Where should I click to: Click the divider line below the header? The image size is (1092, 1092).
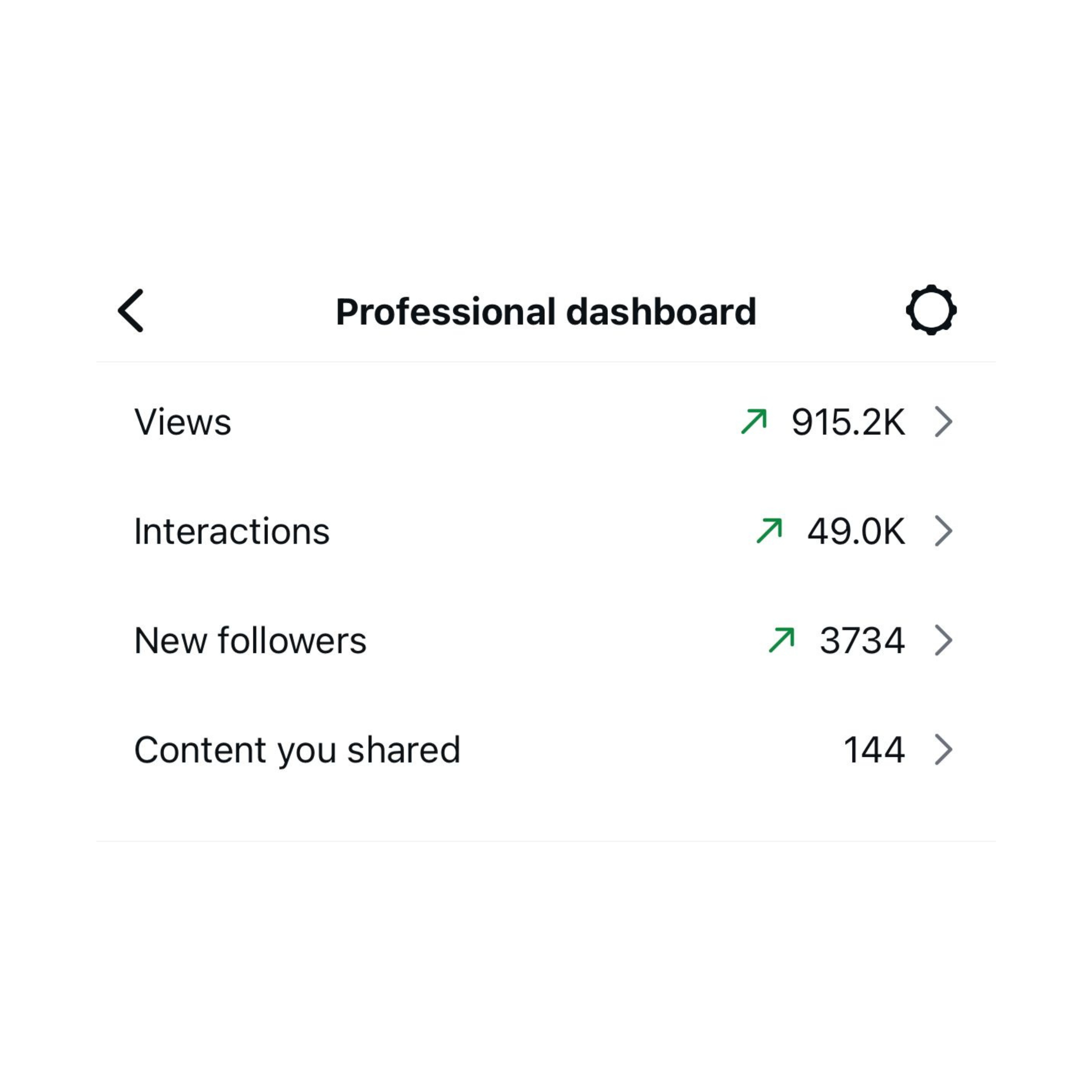pos(545,362)
